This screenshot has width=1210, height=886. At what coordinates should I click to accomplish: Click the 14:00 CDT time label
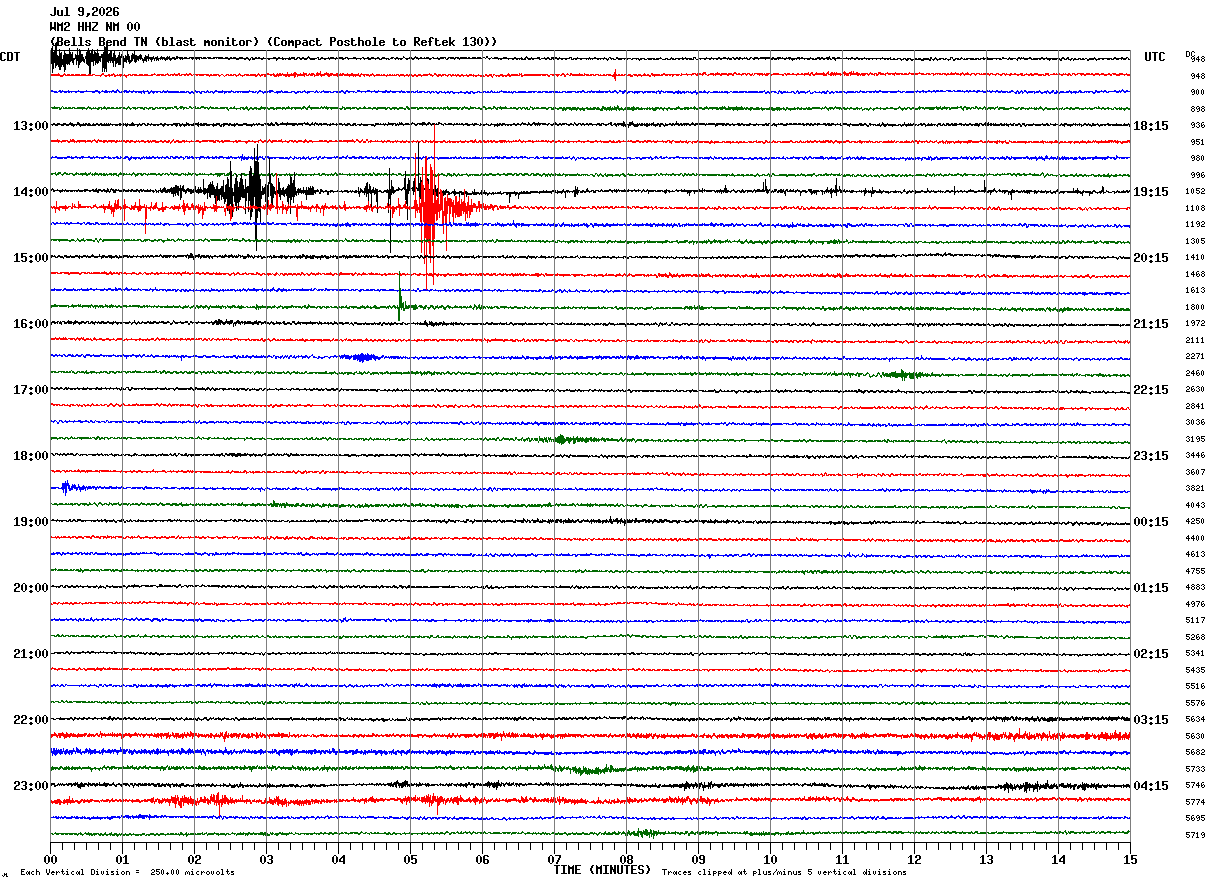(31, 192)
